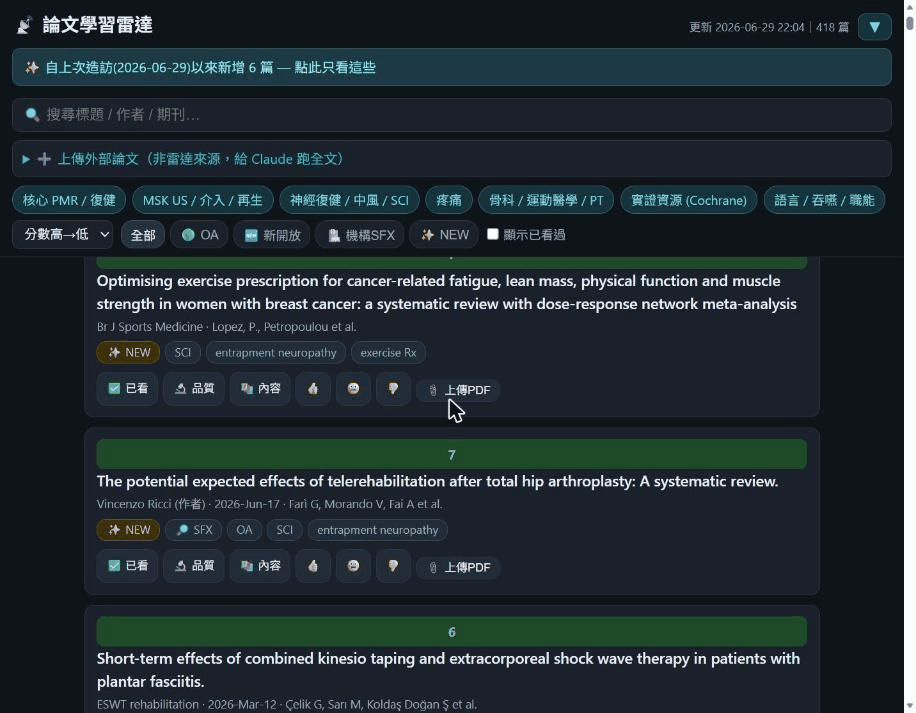The height and width of the screenshot is (713, 916).
Task: Expand the 上傳外部論文 section triangle
Action: tap(26, 159)
